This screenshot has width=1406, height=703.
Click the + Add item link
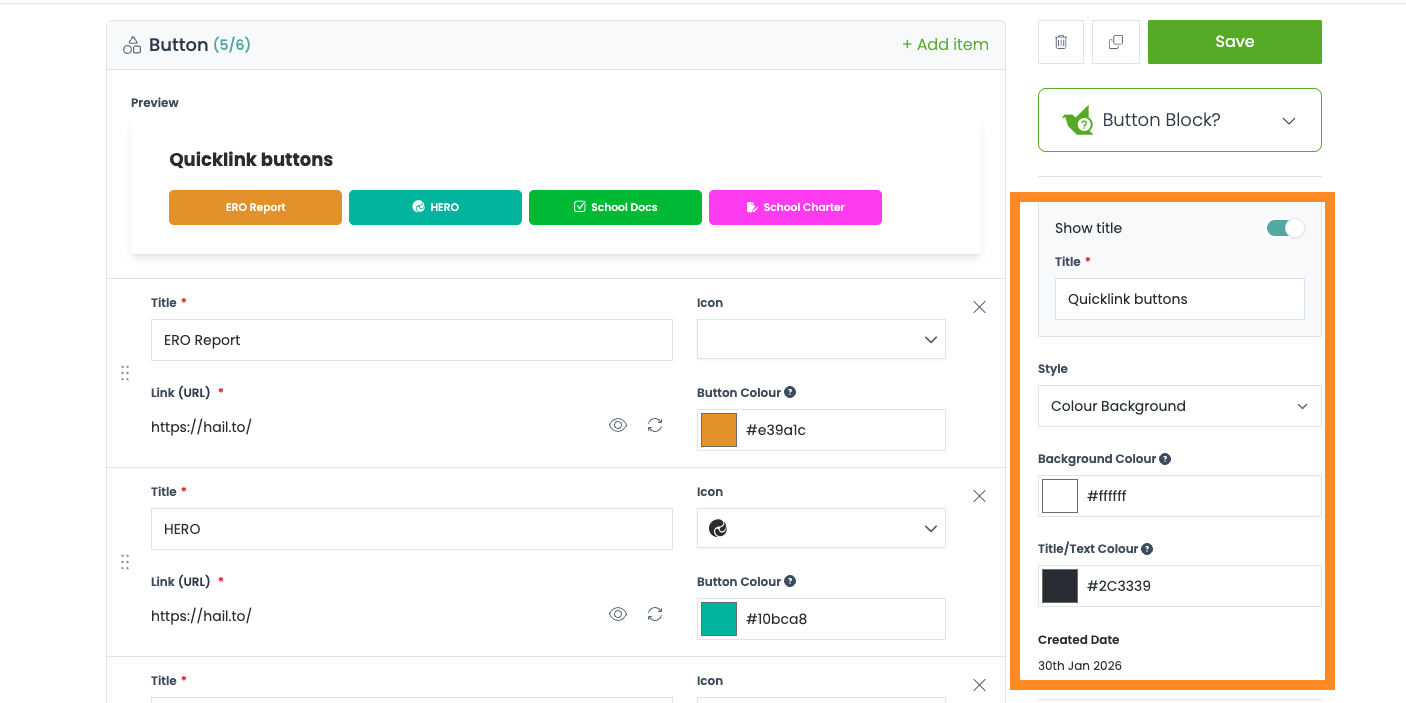(945, 44)
